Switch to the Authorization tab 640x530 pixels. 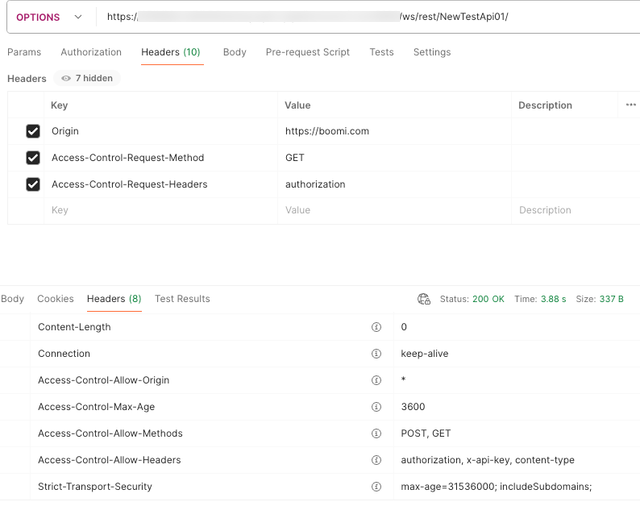click(91, 52)
